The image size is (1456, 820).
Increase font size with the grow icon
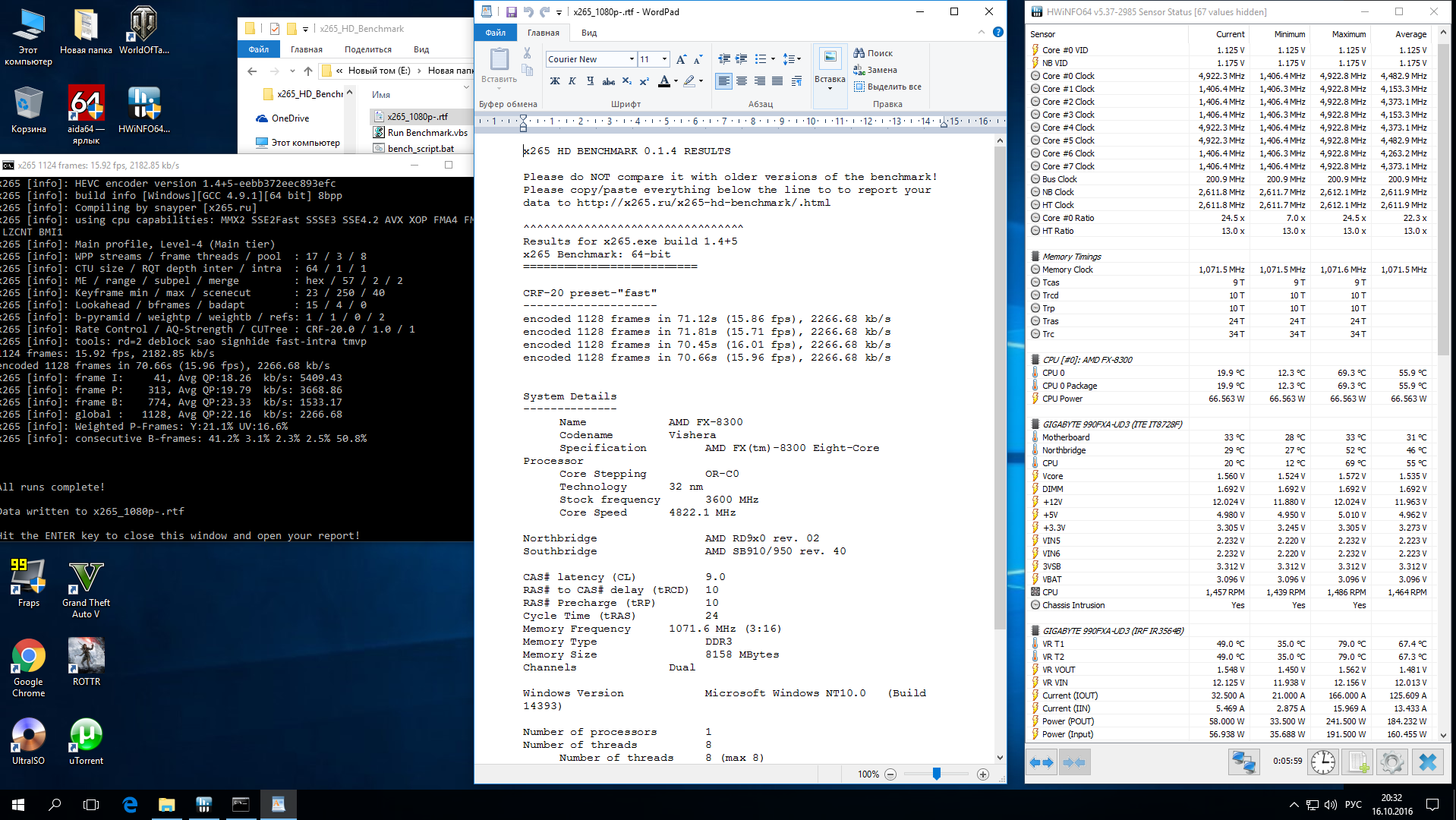pos(681,59)
